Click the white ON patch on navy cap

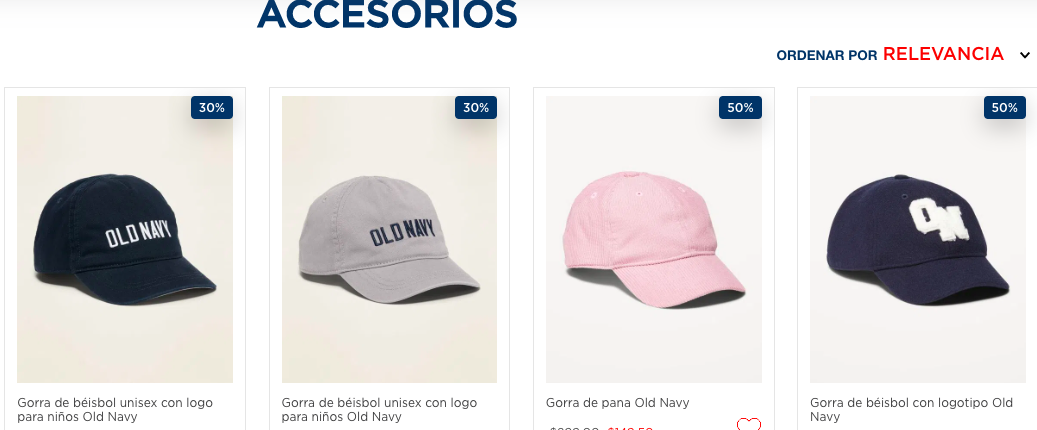pyautogui.click(x=938, y=220)
